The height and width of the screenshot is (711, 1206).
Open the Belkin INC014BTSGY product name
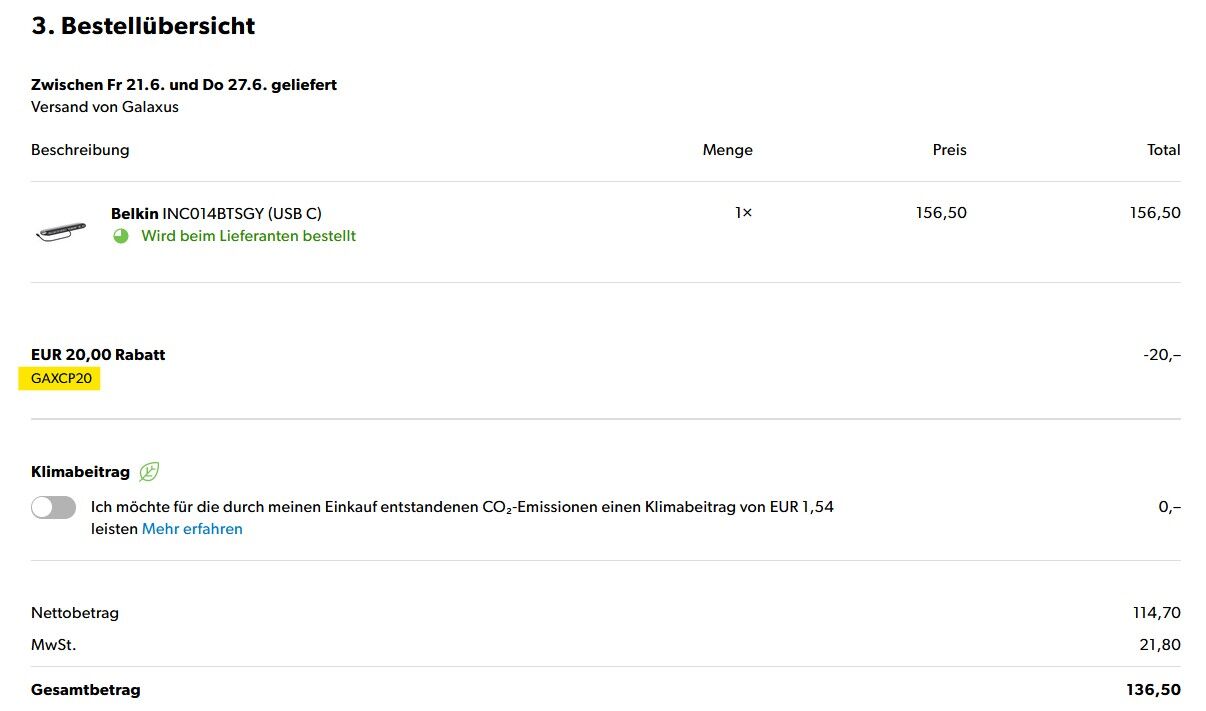tap(216, 213)
